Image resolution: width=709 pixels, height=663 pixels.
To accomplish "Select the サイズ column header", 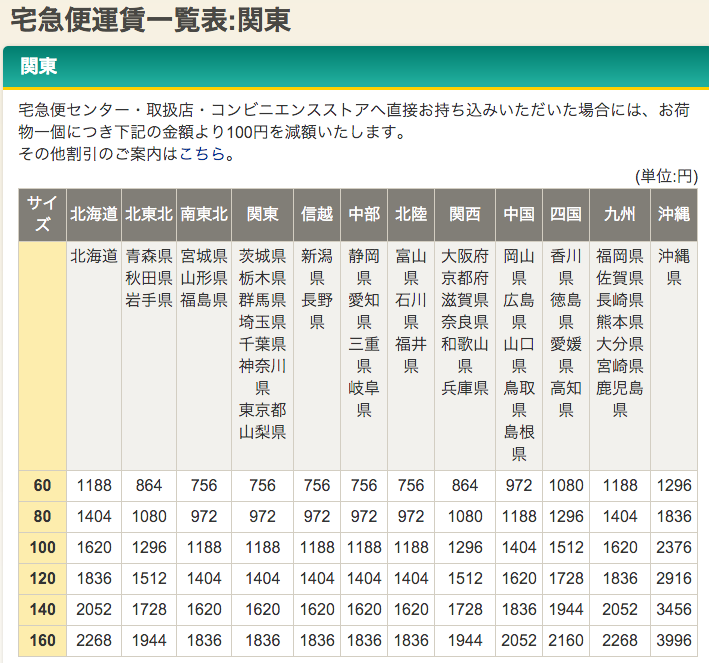I will [x=42, y=214].
